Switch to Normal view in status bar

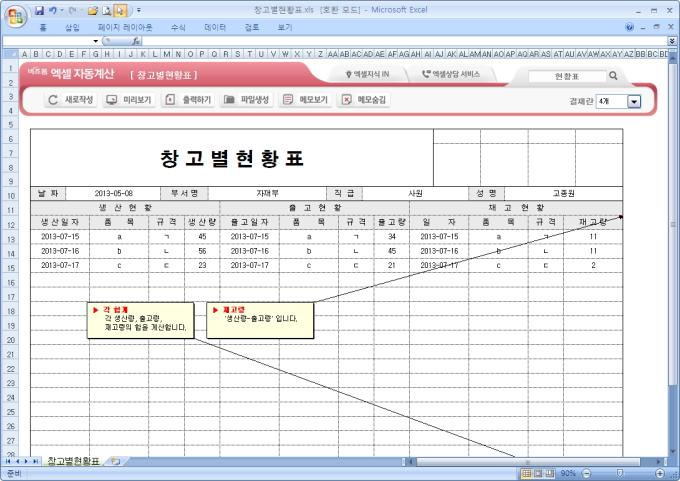pos(526,473)
